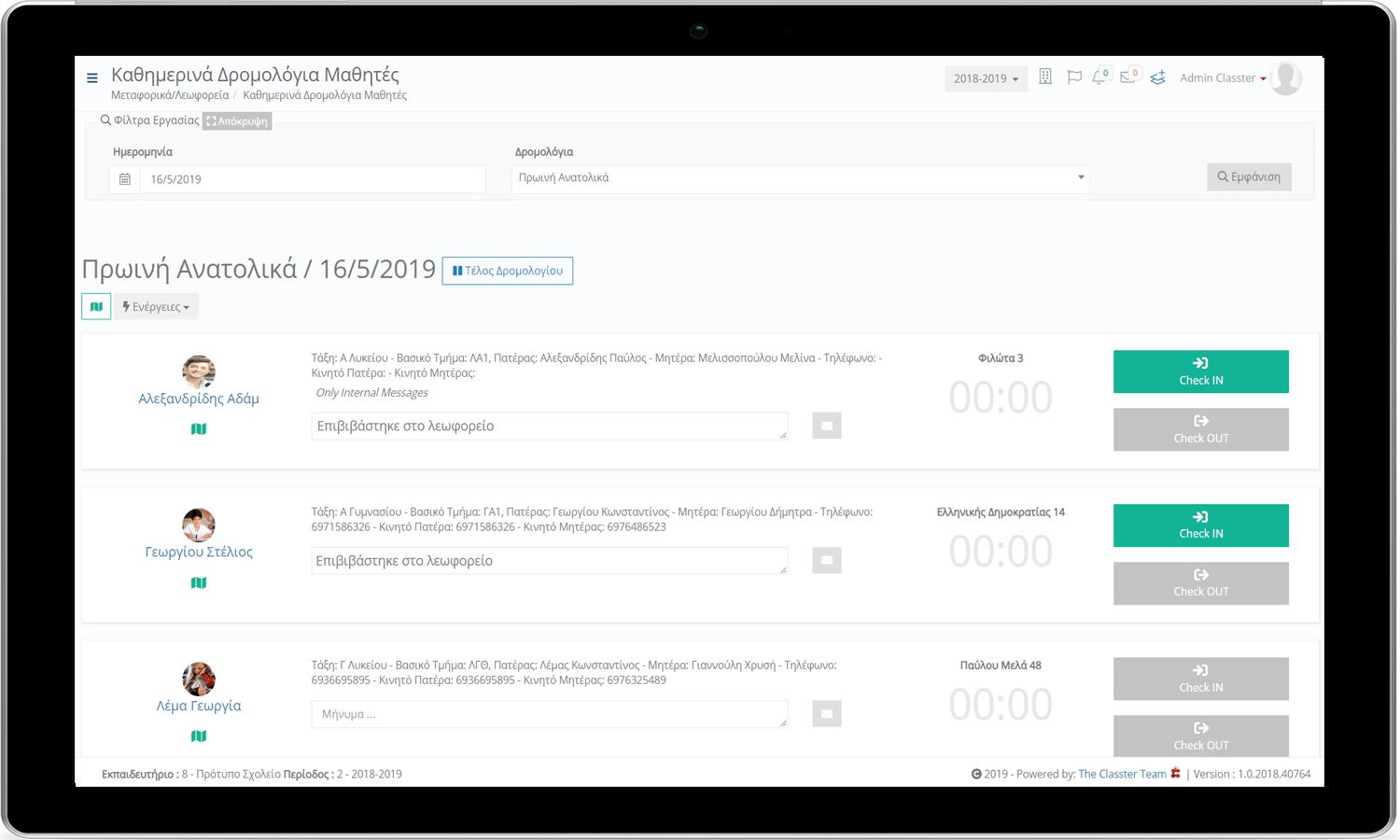Open the Δρομολόγια dropdown Πρωινή Ανατολικά

(x=801, y=178)
